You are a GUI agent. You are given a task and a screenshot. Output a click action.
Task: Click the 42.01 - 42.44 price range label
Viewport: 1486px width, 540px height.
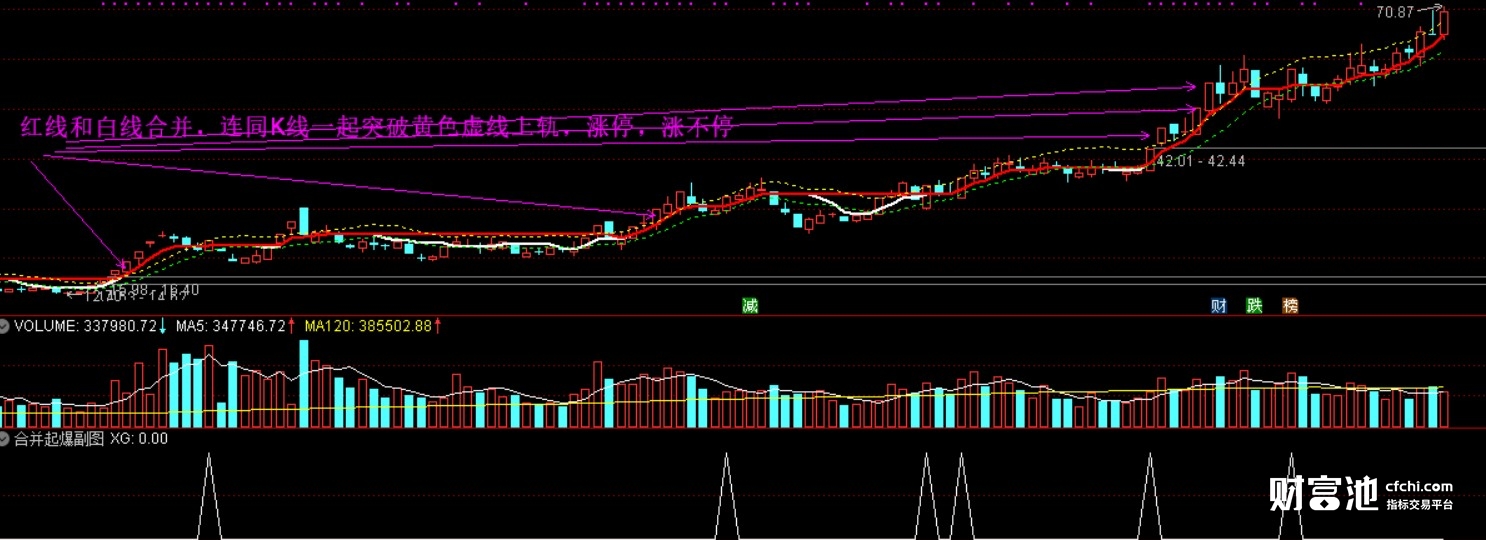pos(1201,161)
